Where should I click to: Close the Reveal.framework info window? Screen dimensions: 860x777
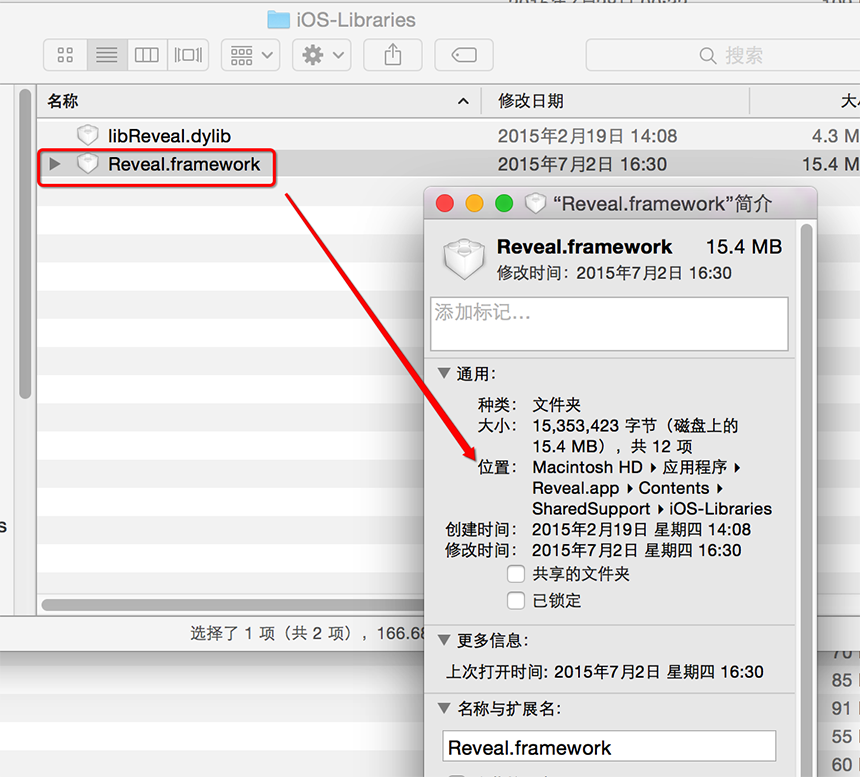pyautogui.click(x=445, y=203)
